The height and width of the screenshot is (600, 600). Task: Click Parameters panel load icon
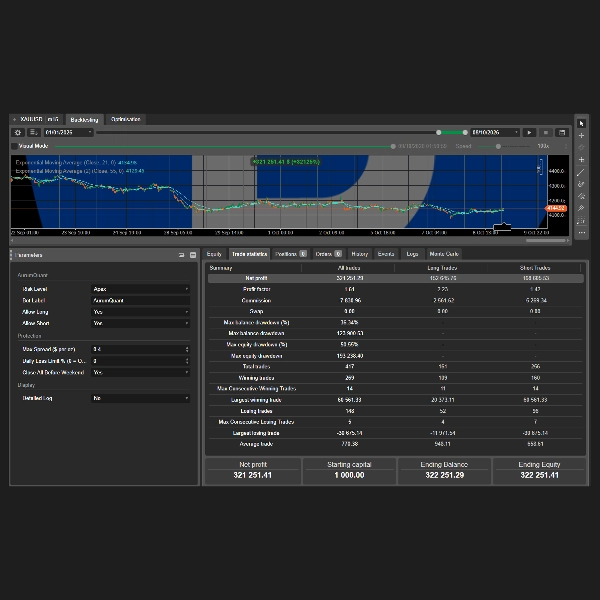point(181,255)
